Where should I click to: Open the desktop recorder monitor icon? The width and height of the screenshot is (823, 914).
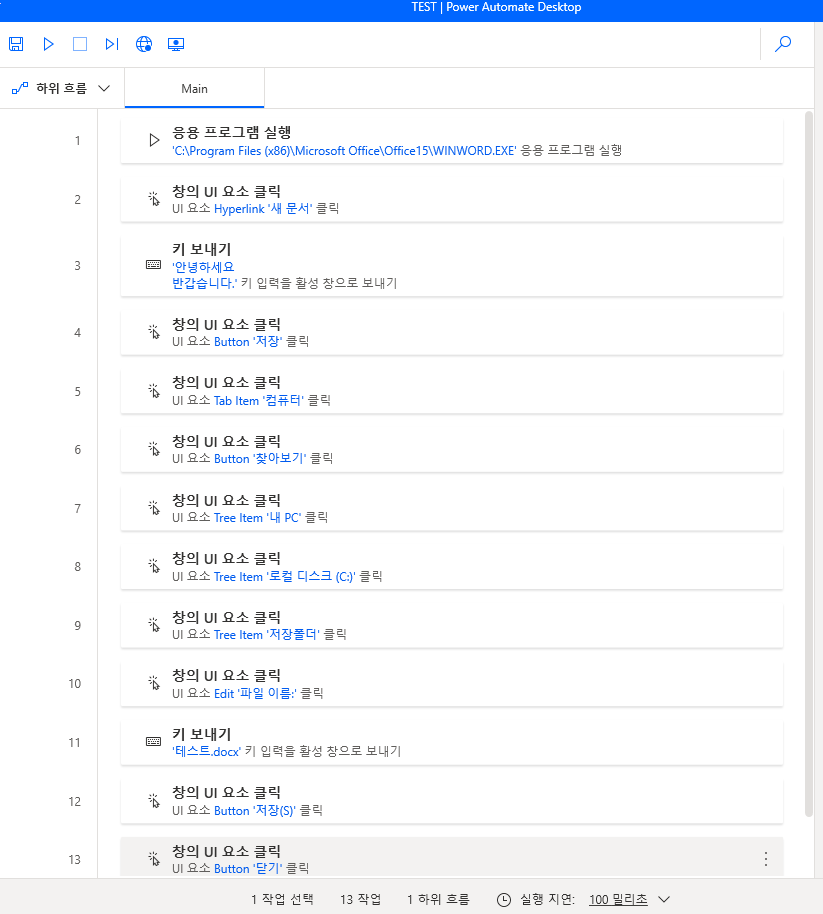coord(176,44)
